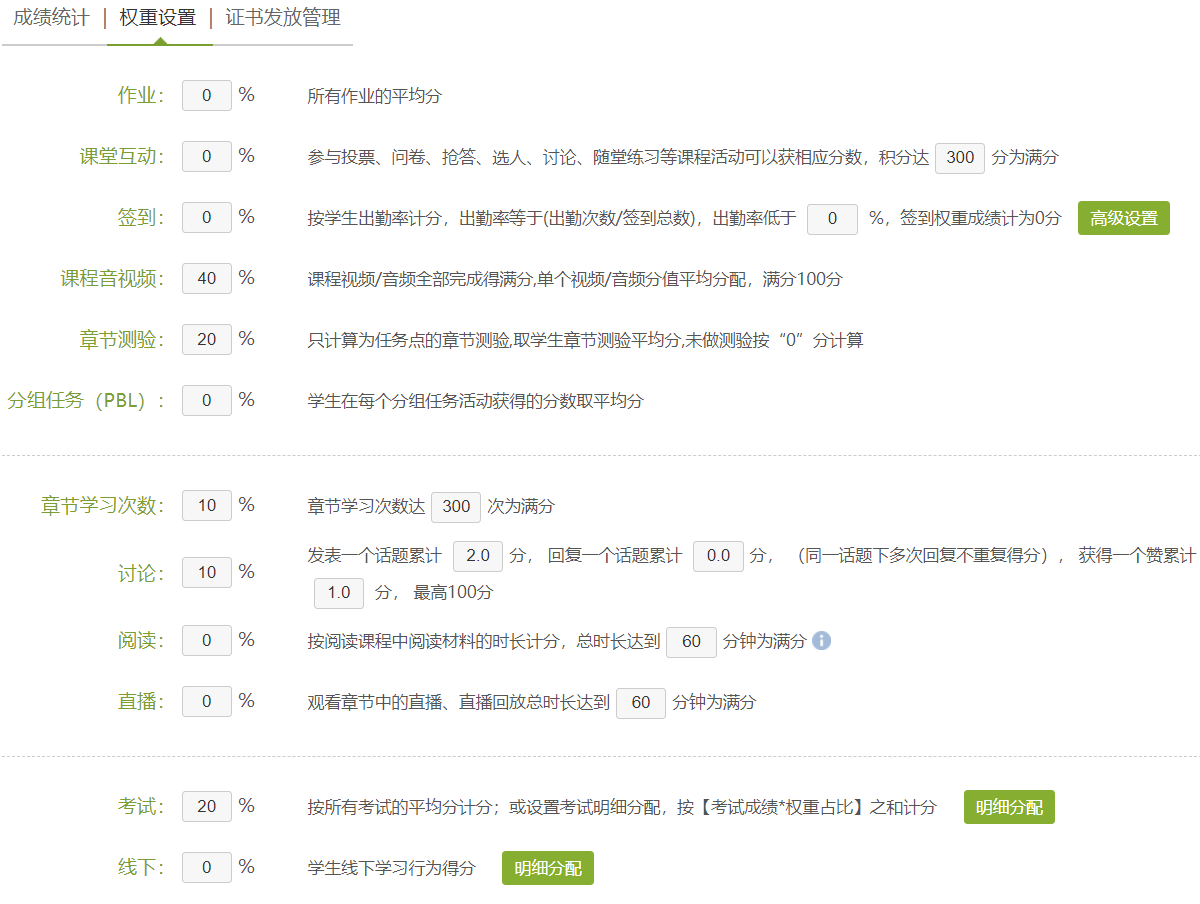1200x904 pixels.
Task: Click the 获得一个赞累计 1.0 field
Action: 340,593
